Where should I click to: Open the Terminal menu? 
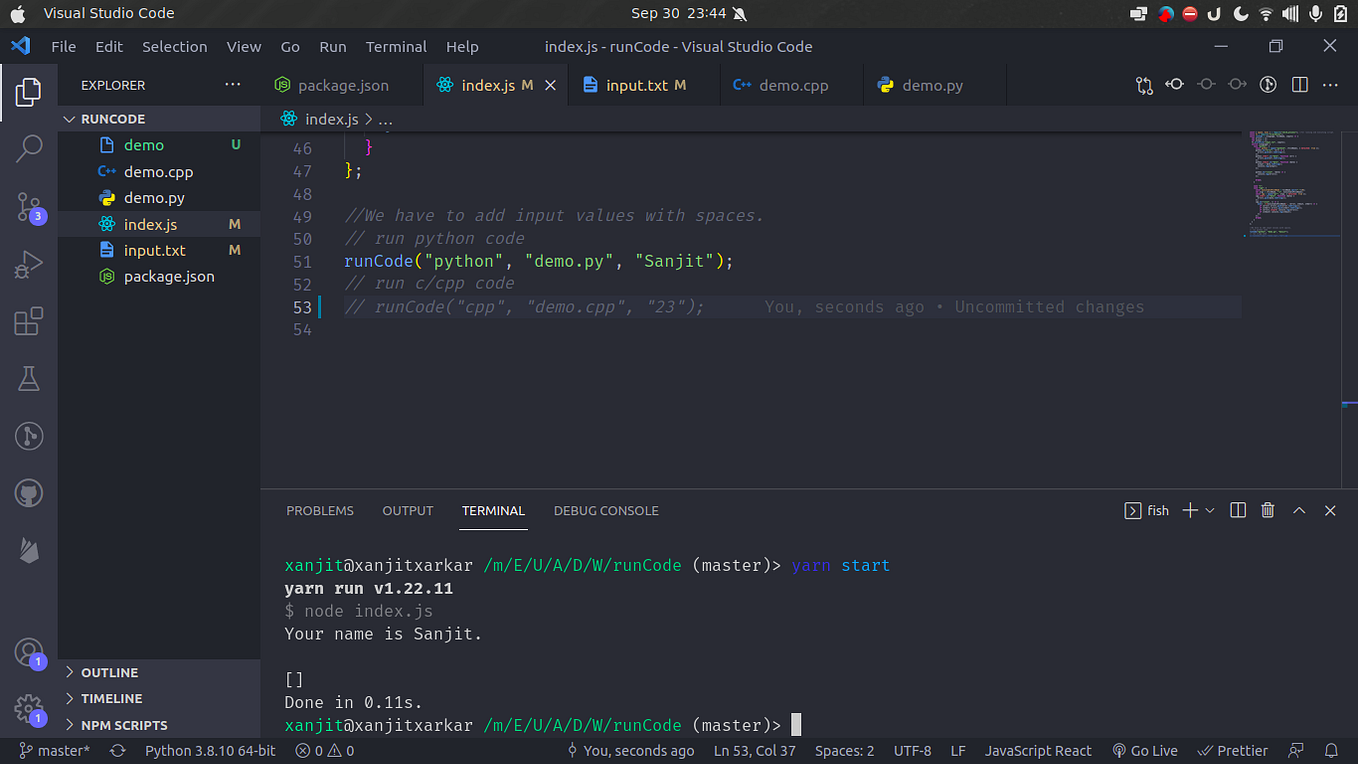coord(396,46)
